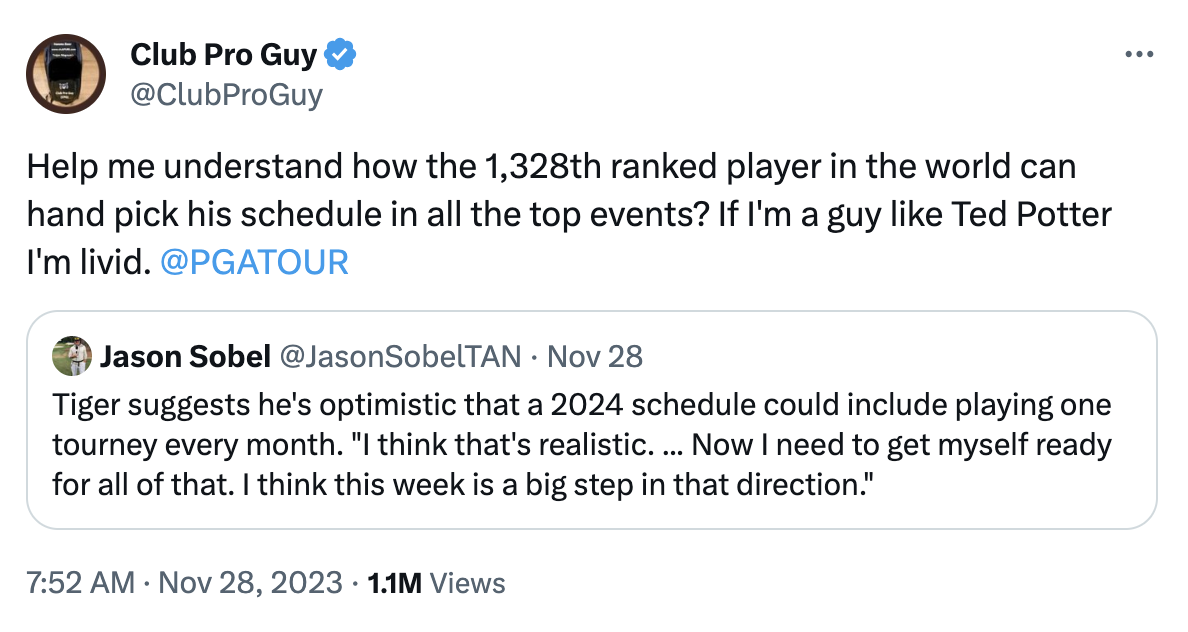
Task: Click the tweet line starting with Help me understand
Action: (x=552, y=167)
